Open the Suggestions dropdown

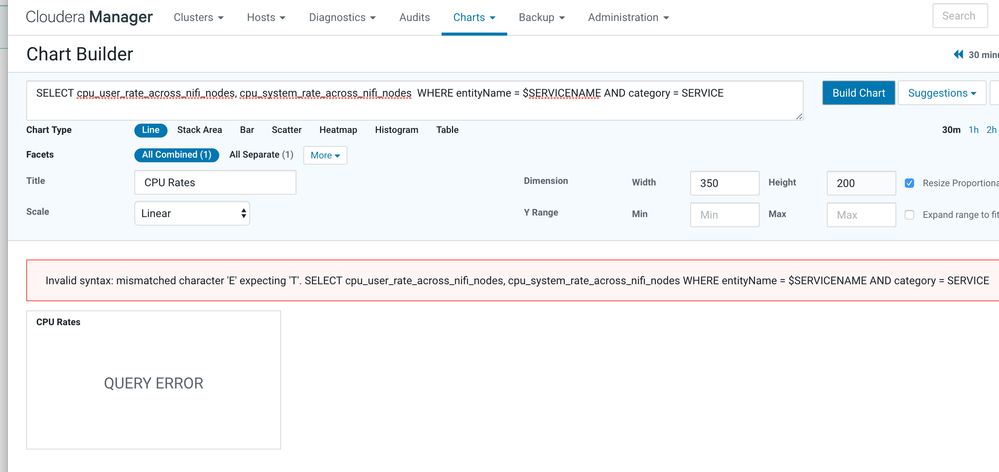(x=942, y=93)
